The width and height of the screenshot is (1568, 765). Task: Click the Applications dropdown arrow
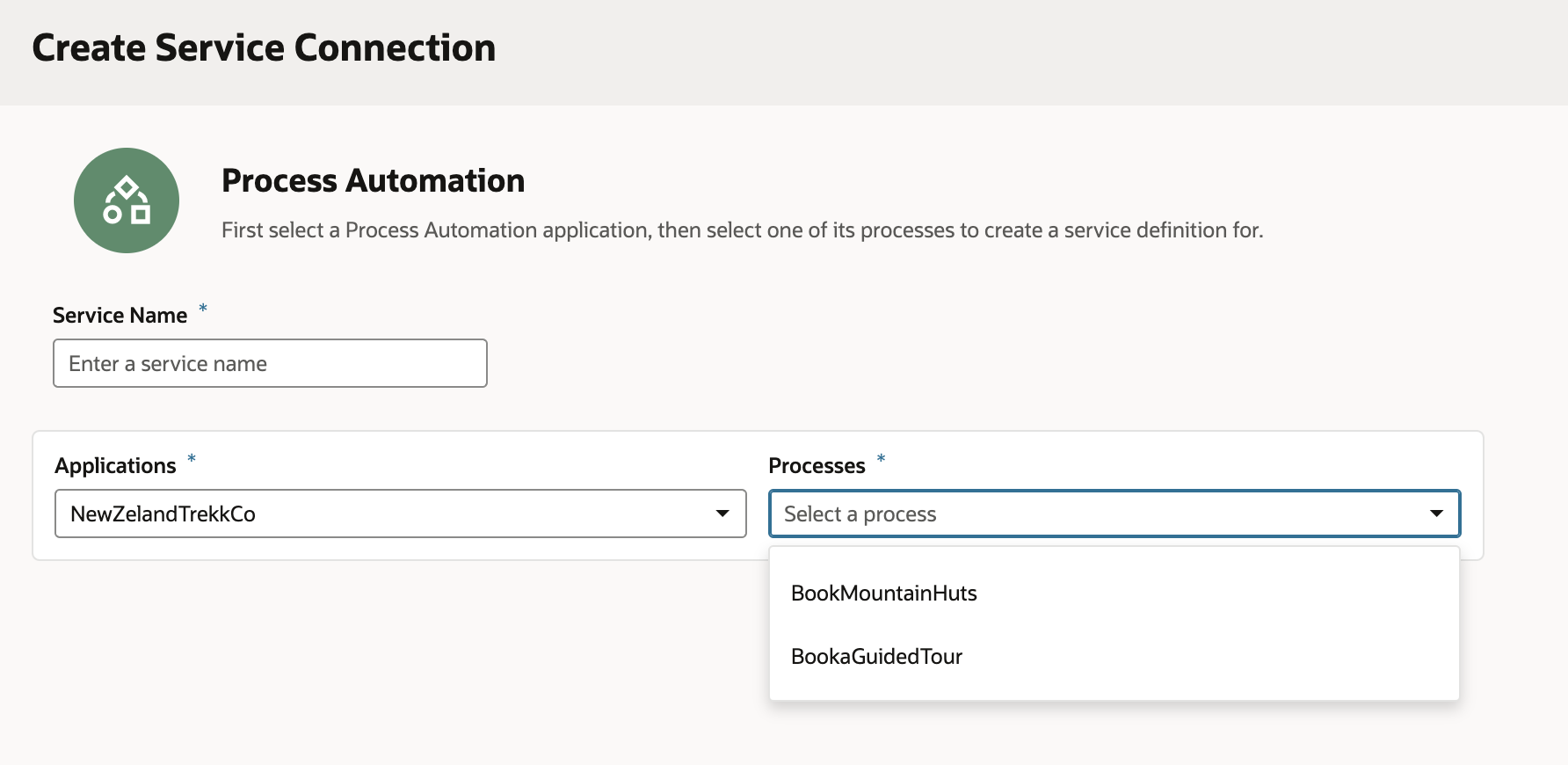pos(722,514)
